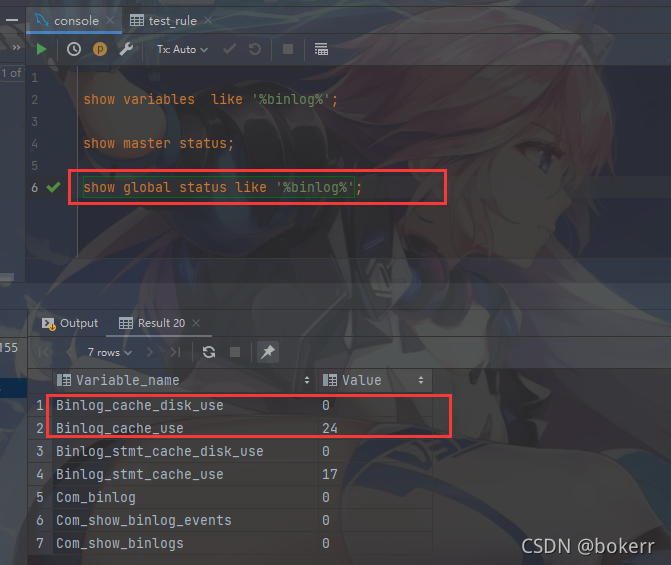Click the orange P parameters icon
This screenshot has width=671, height=565.
point(100,50)
